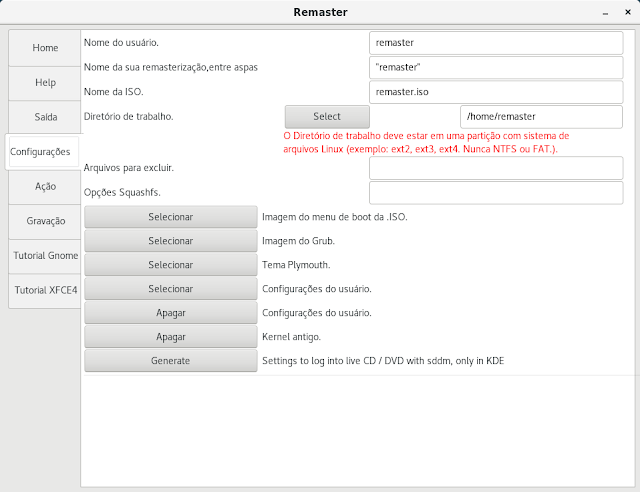Viewport: 640px width, 492px height.
Task: Click the 'Kernel antigo.' label
Action: (291, 337)
